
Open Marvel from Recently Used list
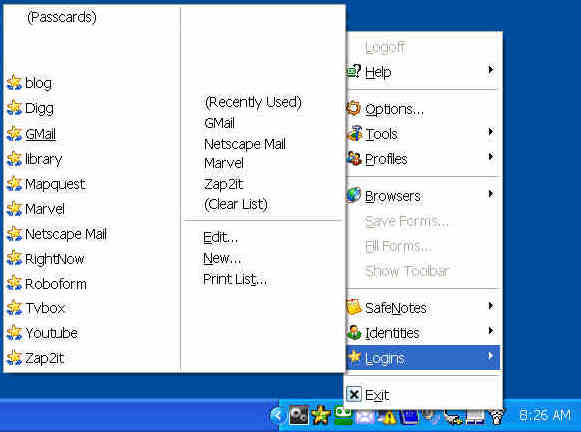[224, 163]
